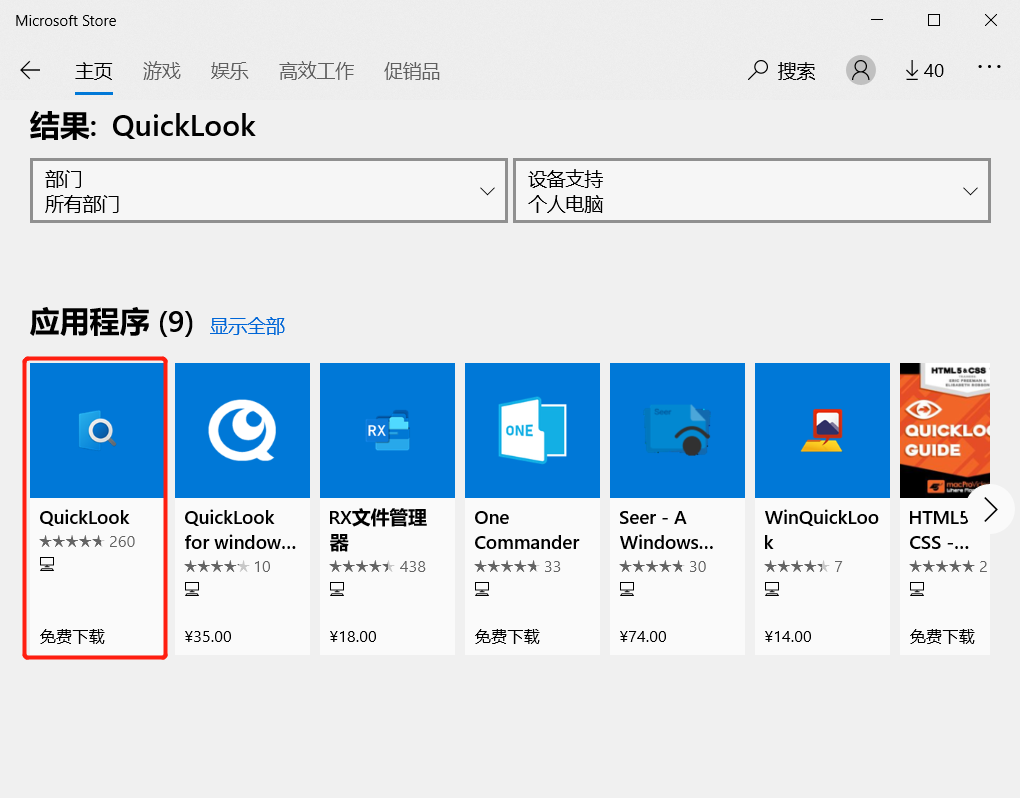Click the 搜索 label

[x=796, y=71]
